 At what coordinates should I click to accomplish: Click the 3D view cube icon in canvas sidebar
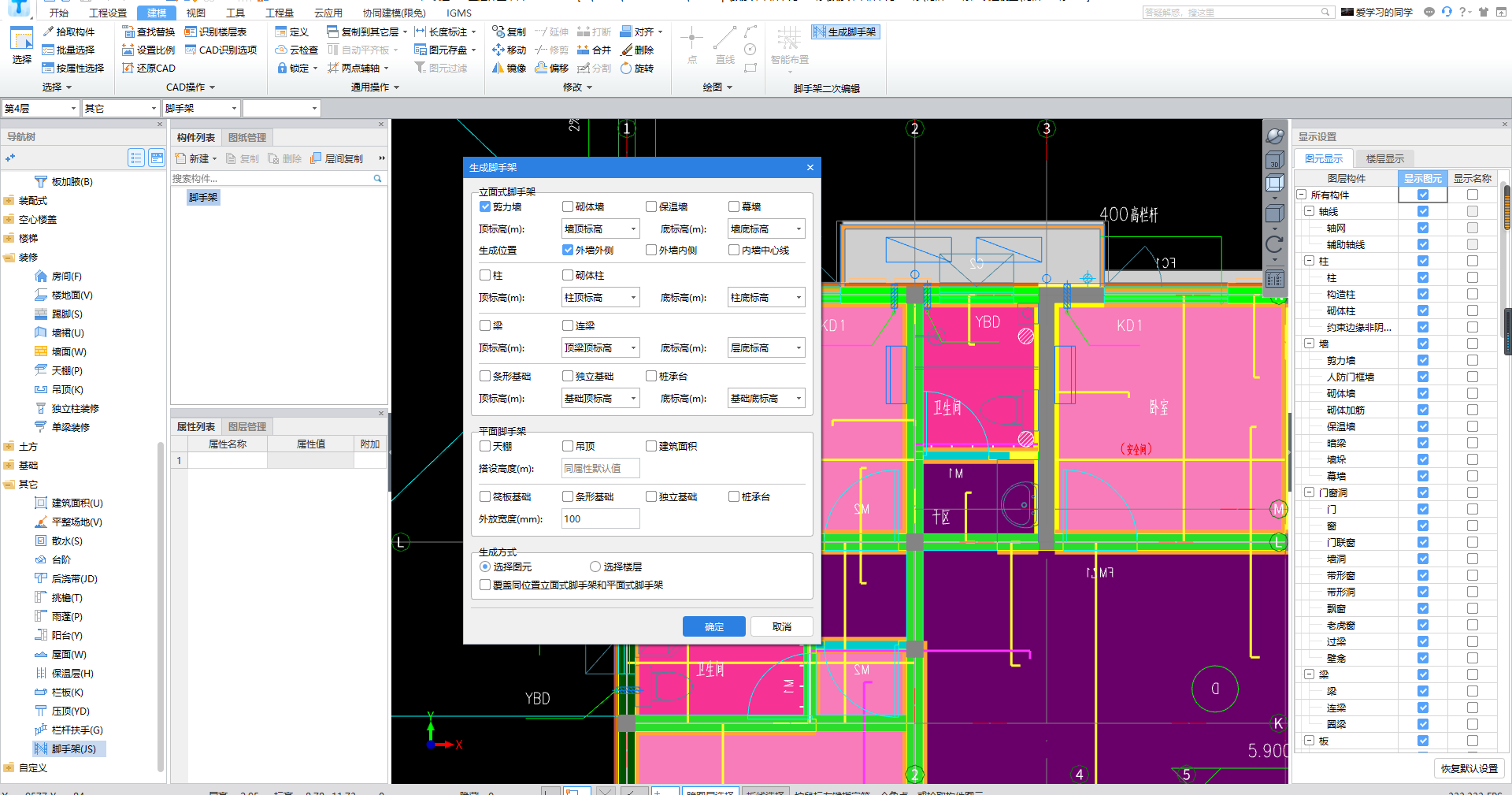point(1274,160)
